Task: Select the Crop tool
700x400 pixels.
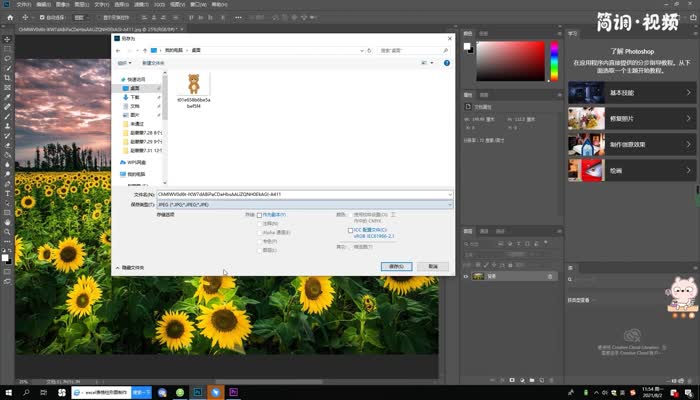Action: coord(7,78)
